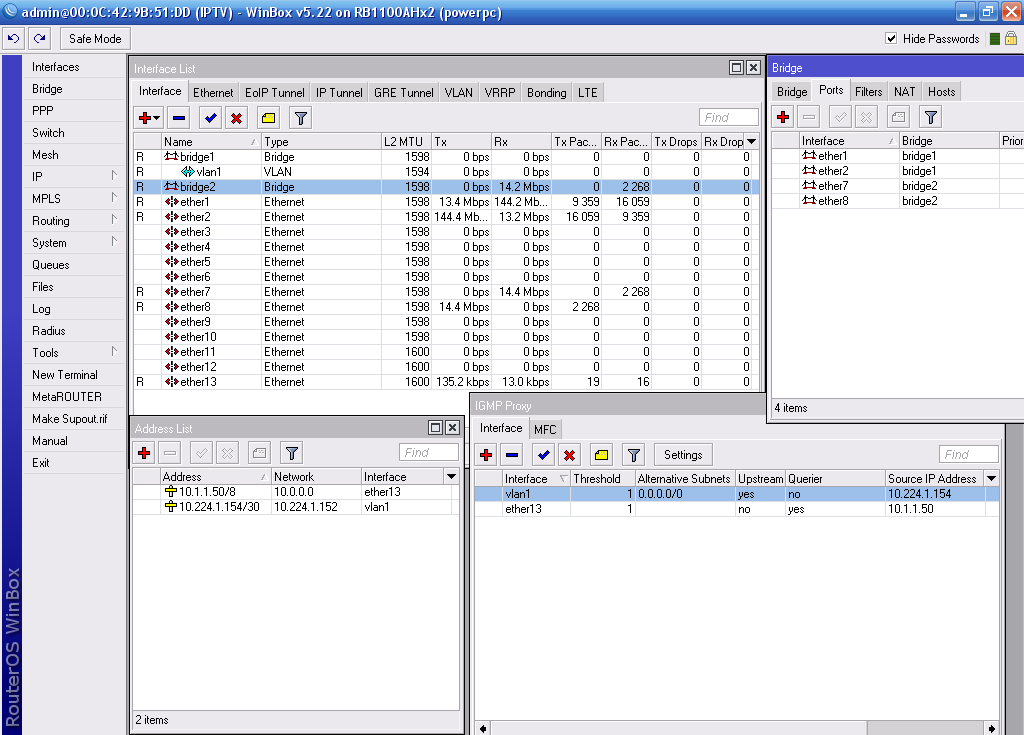The image size is (1024, 735).
Task: Open column dropdown in Interface List table
Action: 751,142
